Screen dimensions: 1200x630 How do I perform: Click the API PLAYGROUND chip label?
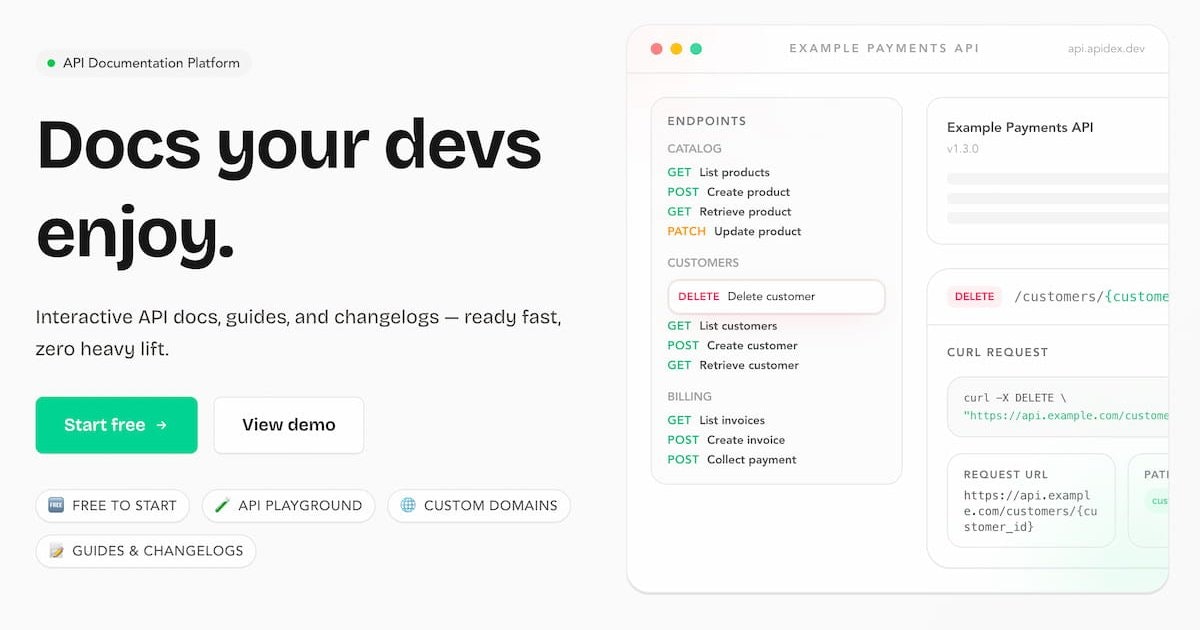pyautogui.click(x=300, y=506)
